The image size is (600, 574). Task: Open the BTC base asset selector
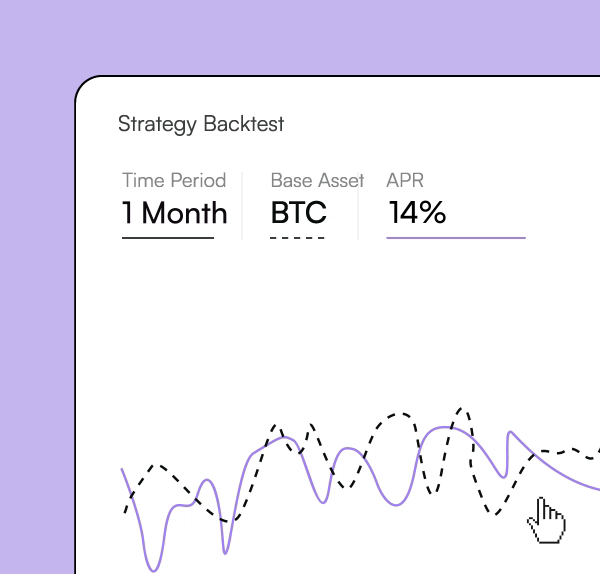298,213
